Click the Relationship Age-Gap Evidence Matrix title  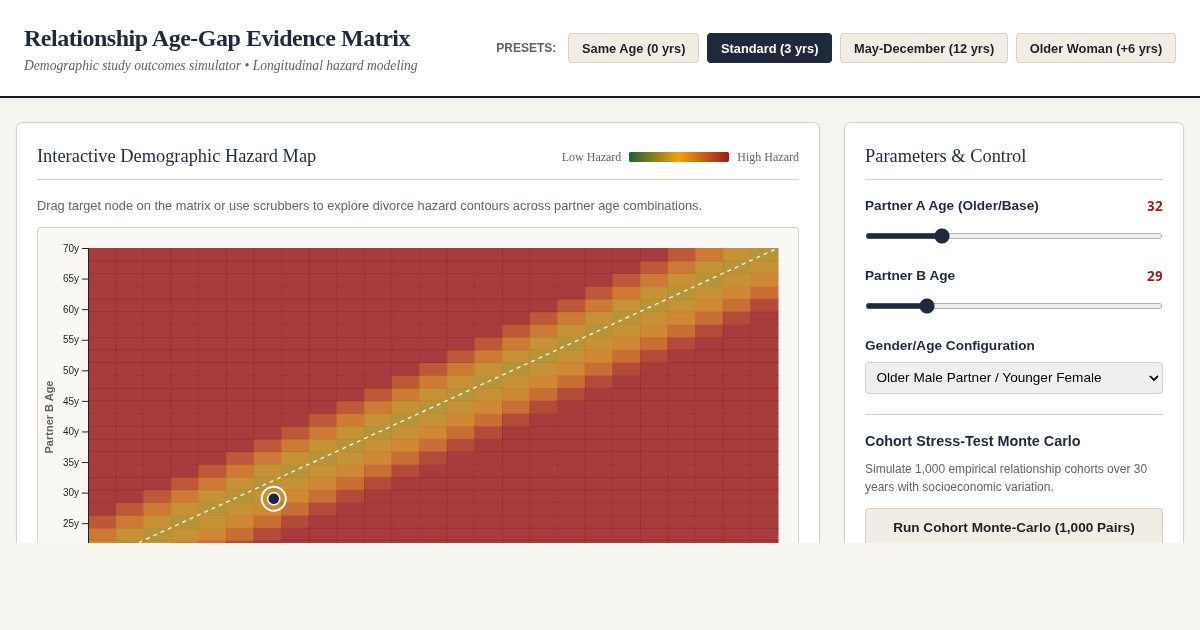click(217, 38)
